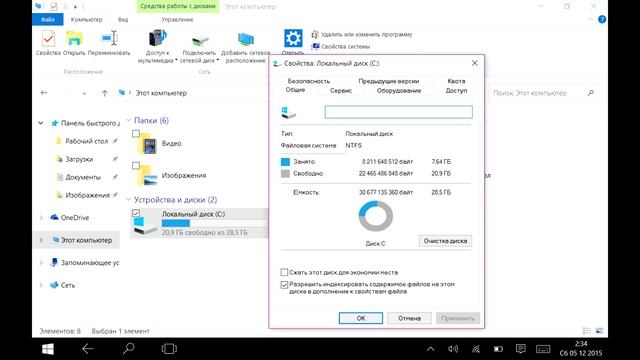The image size is (640, 360).
Task: Switch to Управление ribbon tab
Action: [x=177, y=20]
